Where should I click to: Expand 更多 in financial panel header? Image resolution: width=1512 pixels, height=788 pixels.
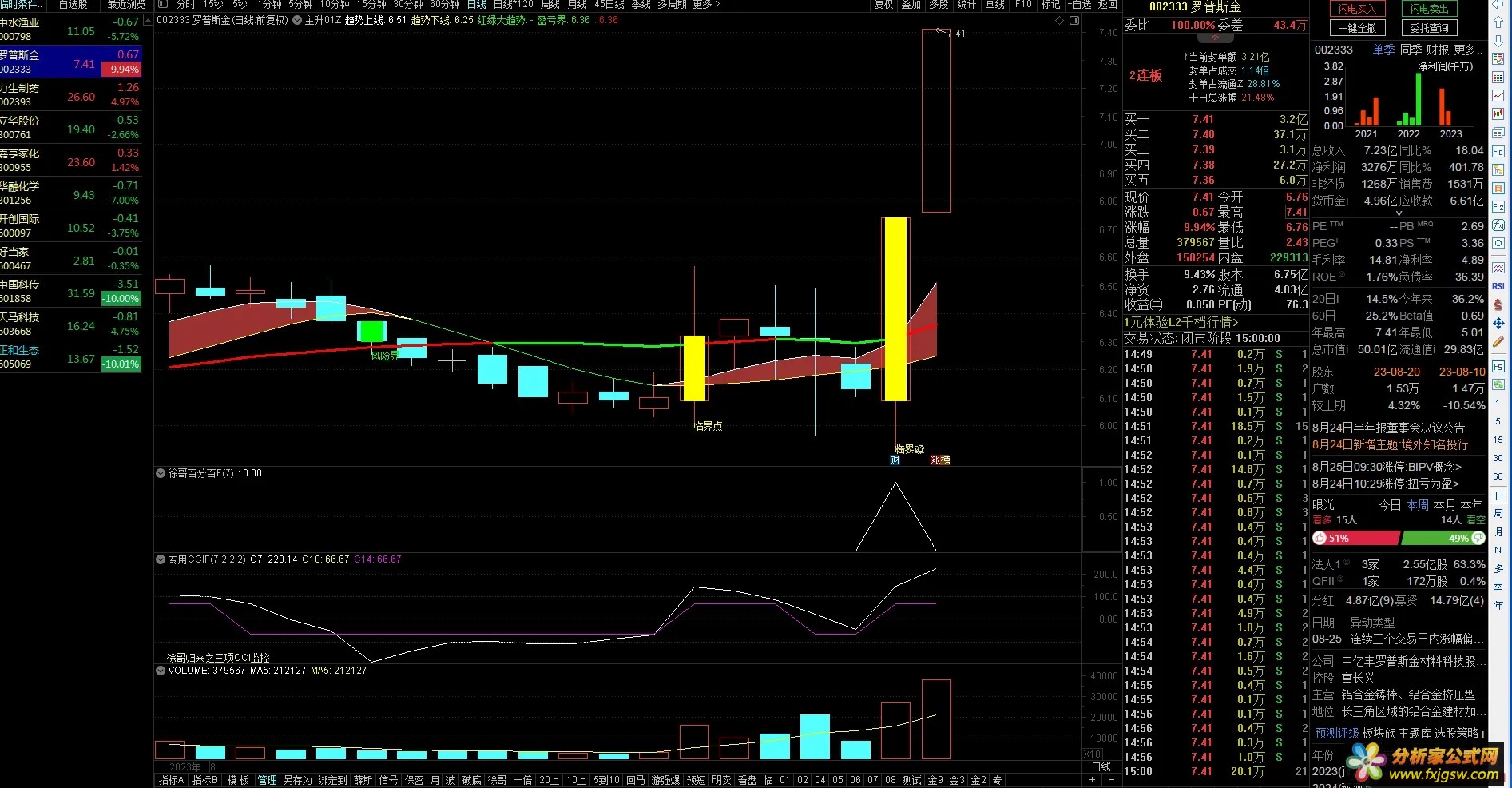pos(1468,50)
